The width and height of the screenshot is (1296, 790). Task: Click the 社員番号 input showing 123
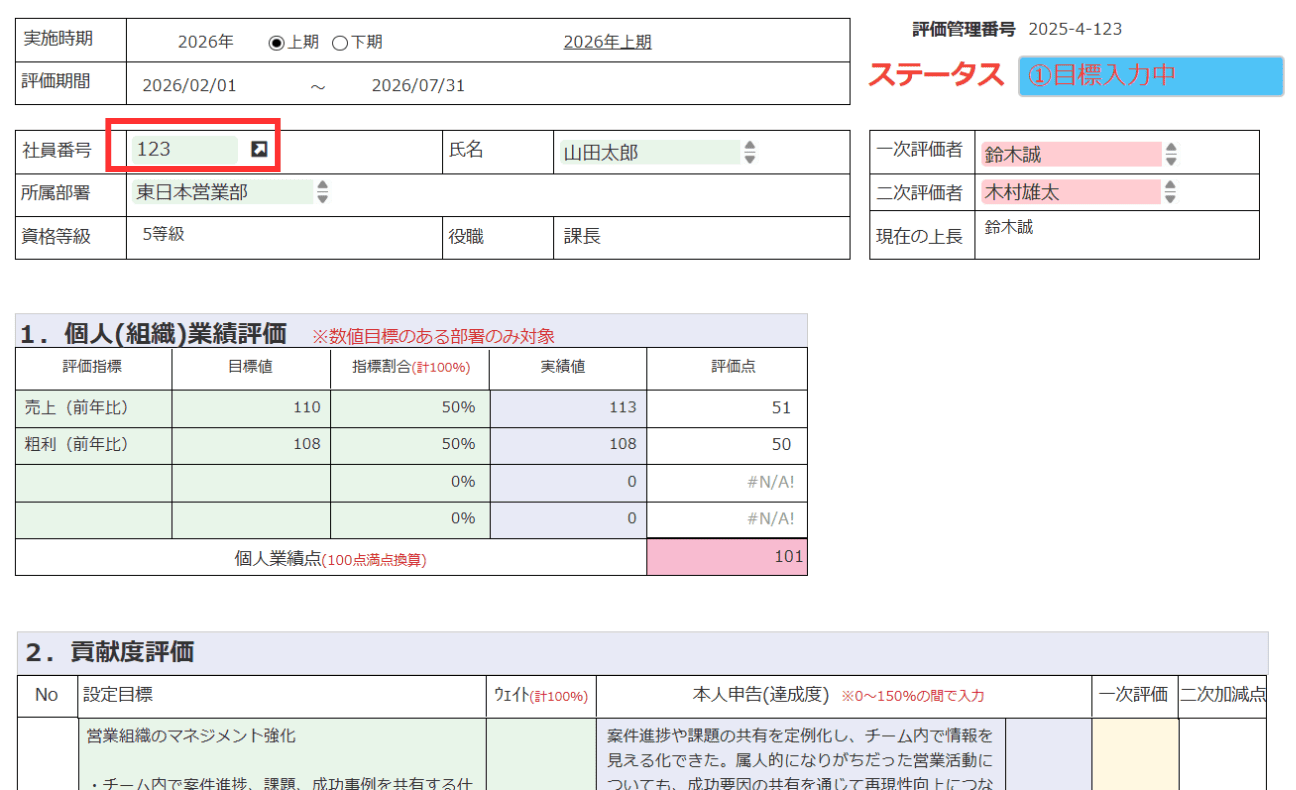(x=184, y=149)
